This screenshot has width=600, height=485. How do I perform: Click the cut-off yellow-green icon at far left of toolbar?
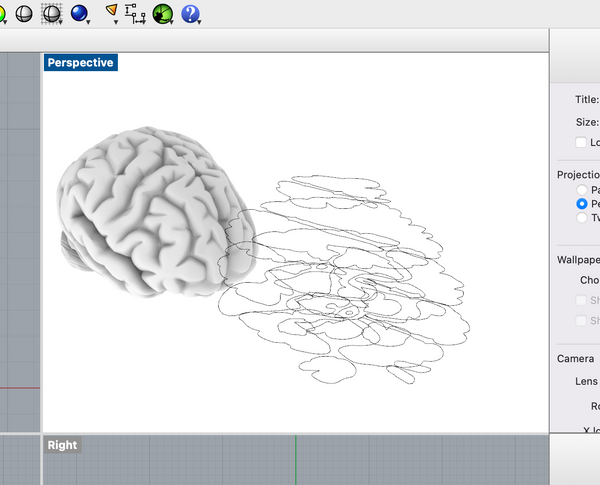click(3, 13)
